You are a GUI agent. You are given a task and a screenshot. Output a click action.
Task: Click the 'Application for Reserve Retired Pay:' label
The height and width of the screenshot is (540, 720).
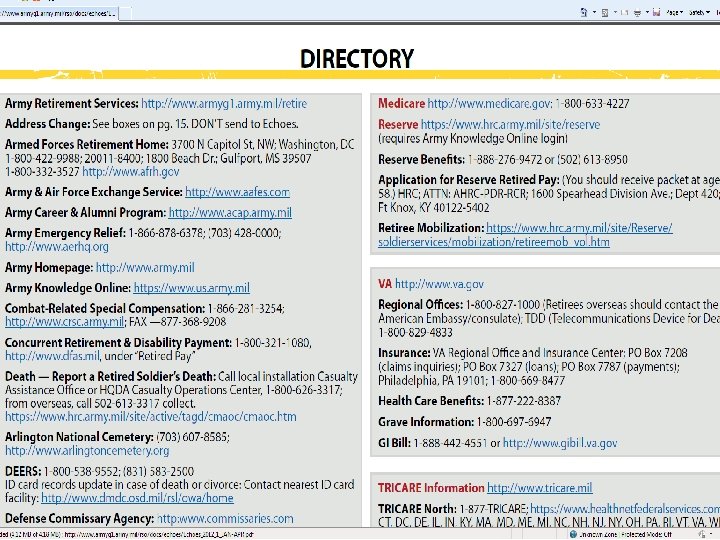(x=469, y=180)
